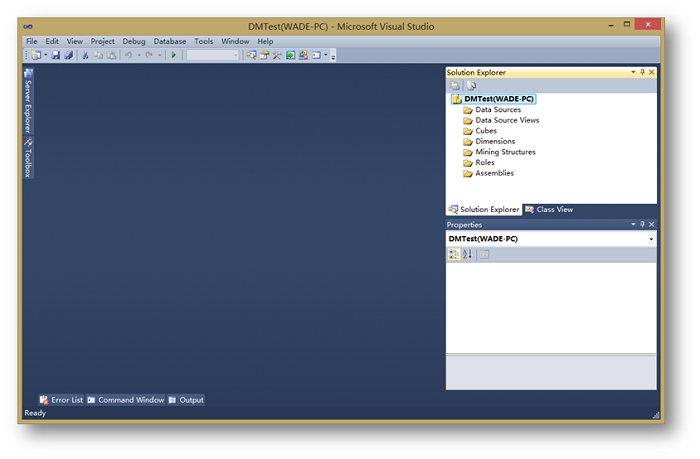The width and height of the screenshot is (700, 459).
Task: Click the Paste toolbar icon
Action: pos(112,55)
